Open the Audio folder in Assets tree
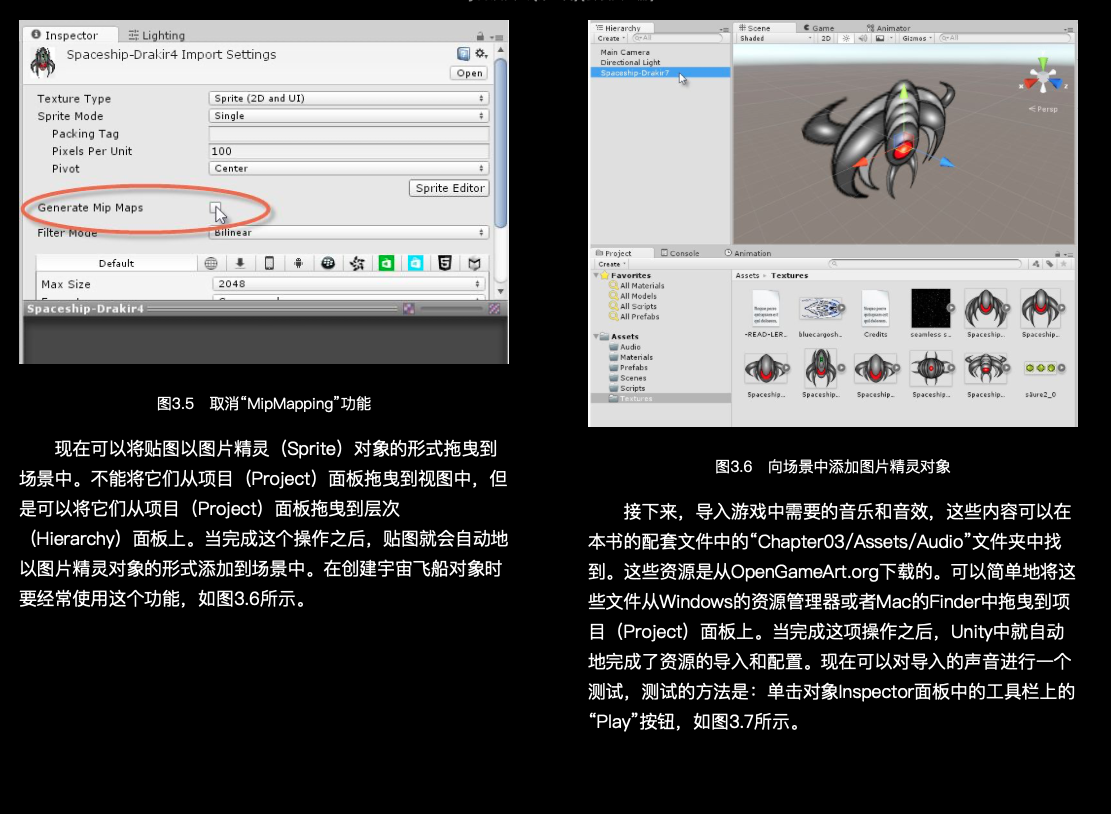 tap(630, 347)
